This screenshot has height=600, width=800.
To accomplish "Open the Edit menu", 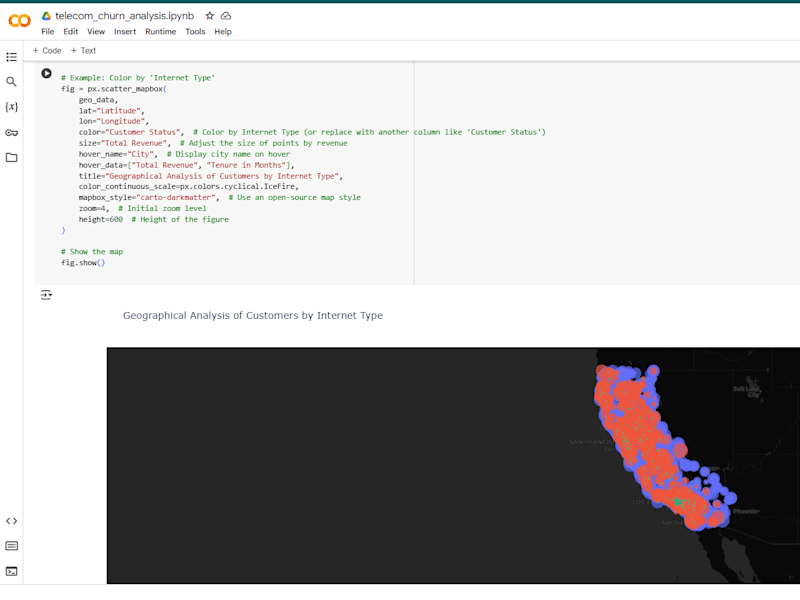I will [70, 32].
